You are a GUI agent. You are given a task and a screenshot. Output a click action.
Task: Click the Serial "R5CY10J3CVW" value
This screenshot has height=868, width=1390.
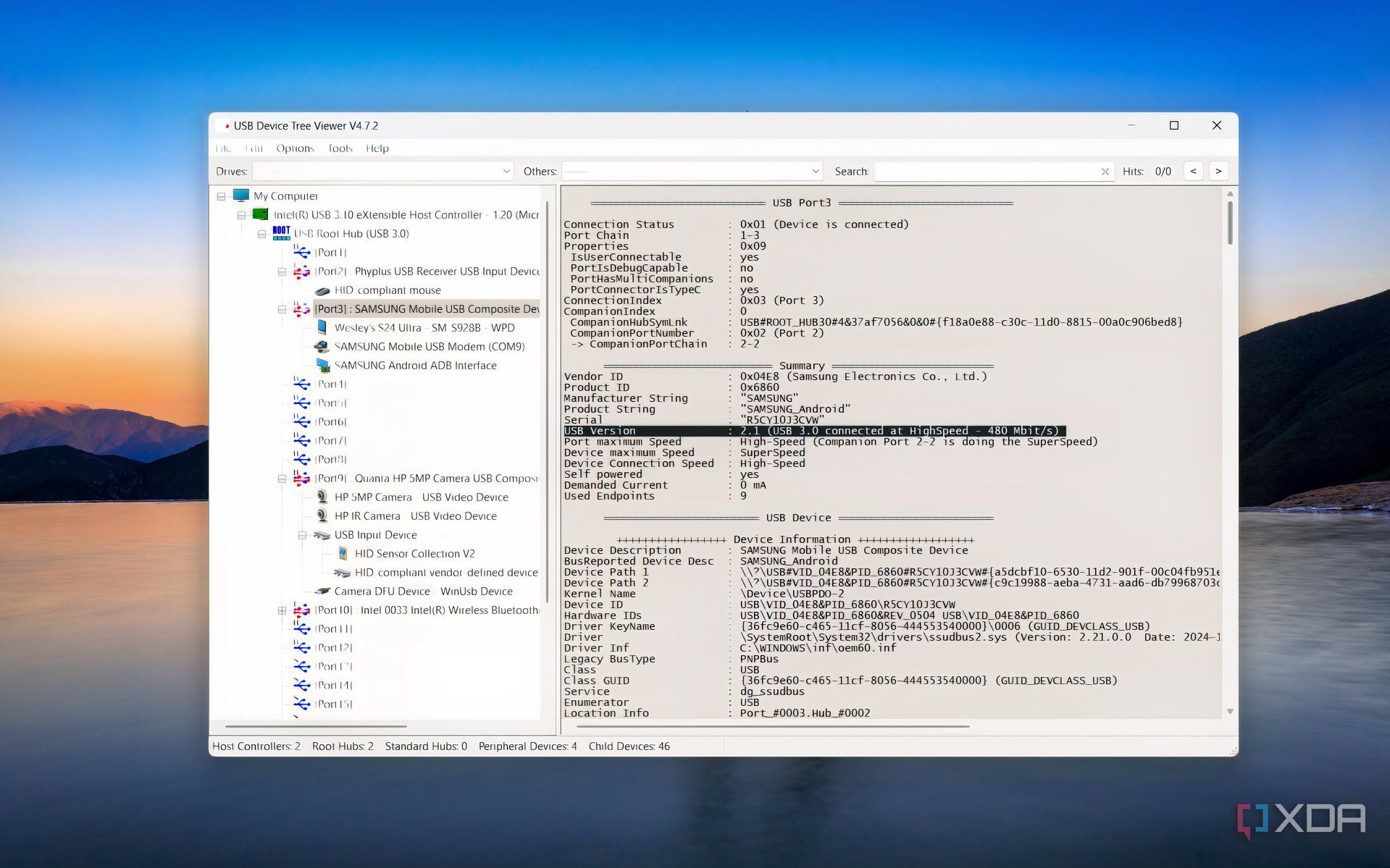782,420
